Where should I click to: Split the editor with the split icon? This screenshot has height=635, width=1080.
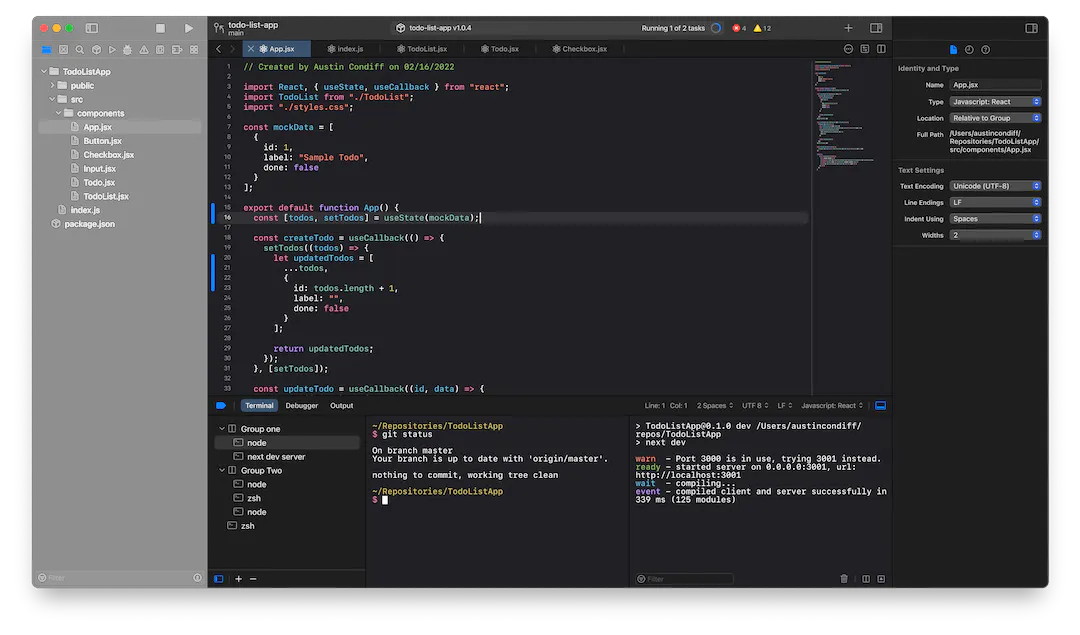point(882,49)
